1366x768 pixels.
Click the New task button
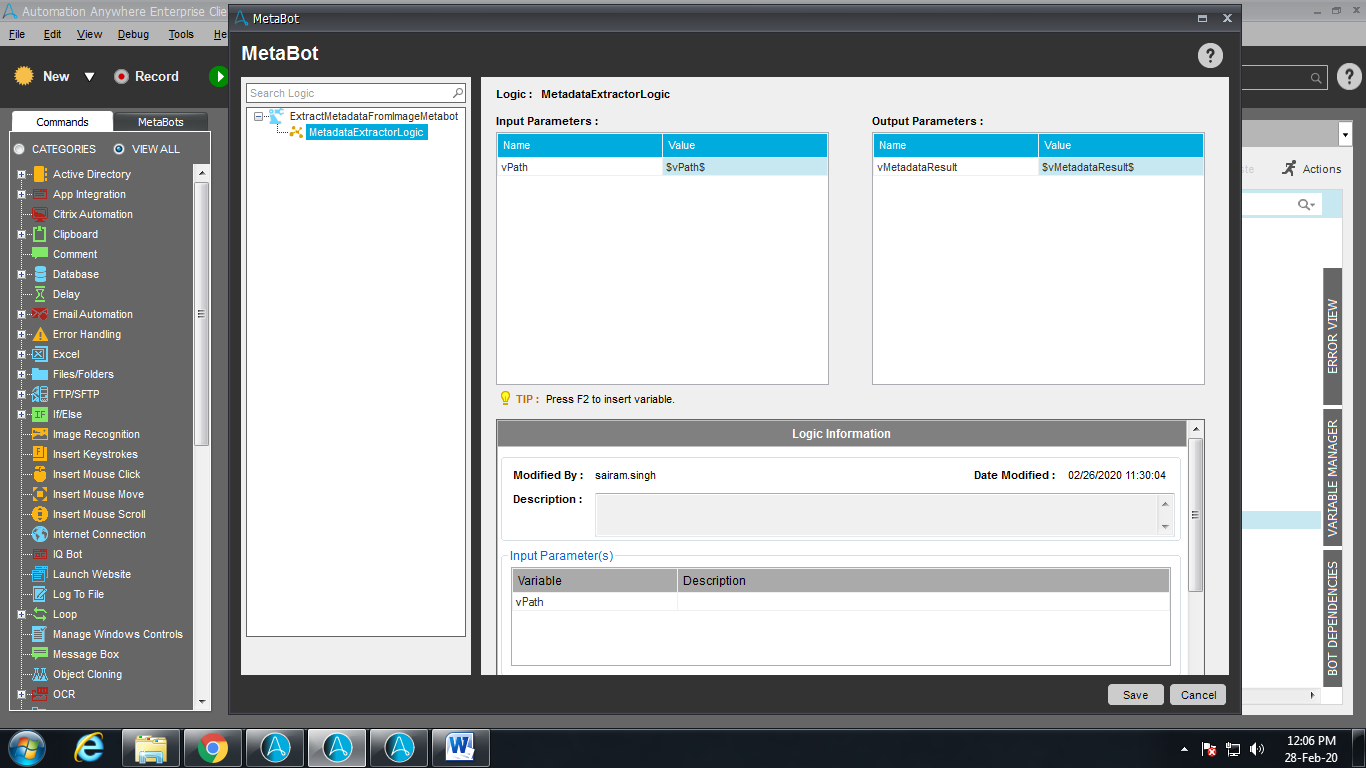coord(42,76)
